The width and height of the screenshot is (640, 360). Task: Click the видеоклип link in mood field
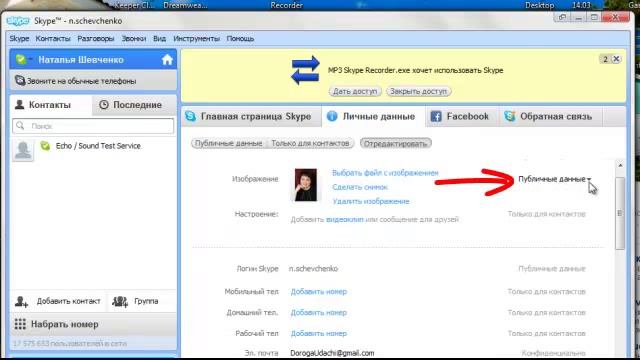point(344,219)
